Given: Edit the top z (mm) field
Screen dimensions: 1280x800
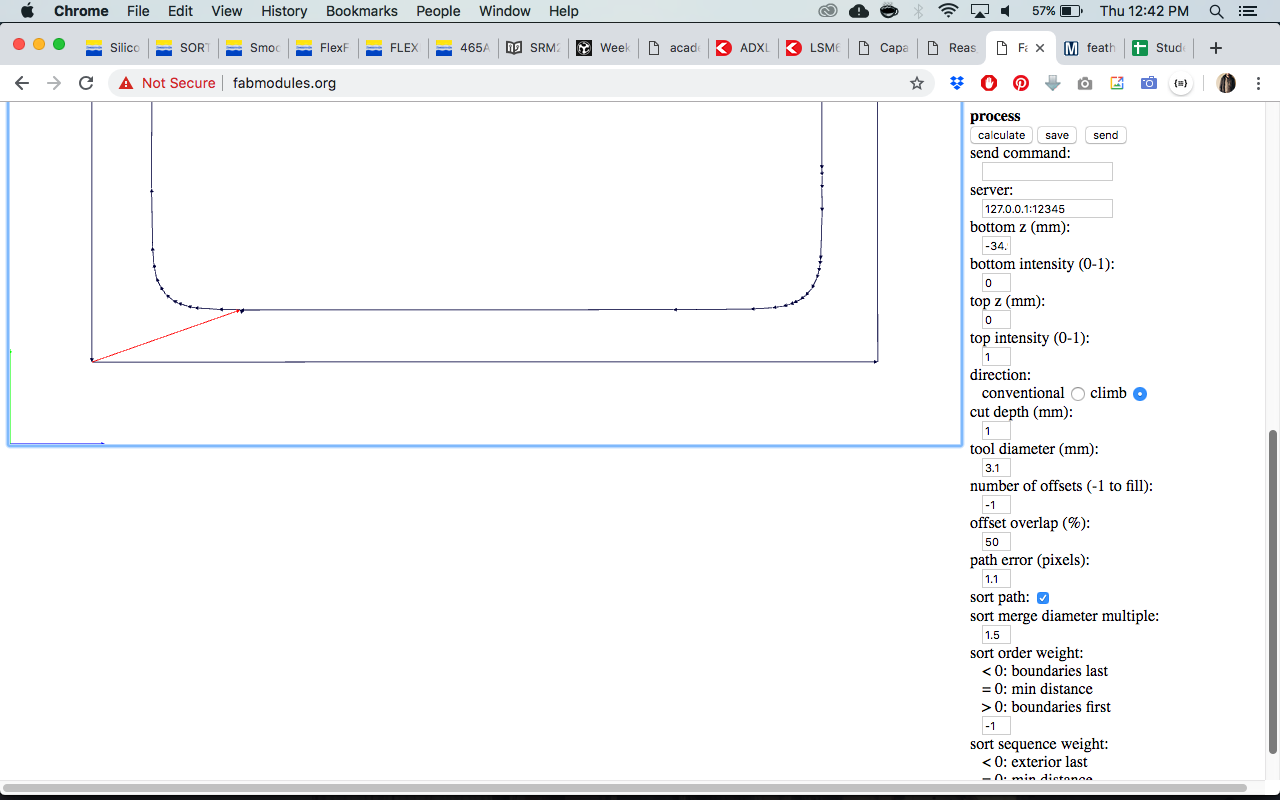Looking at the screenshot, I should click(x=996, y=320).
